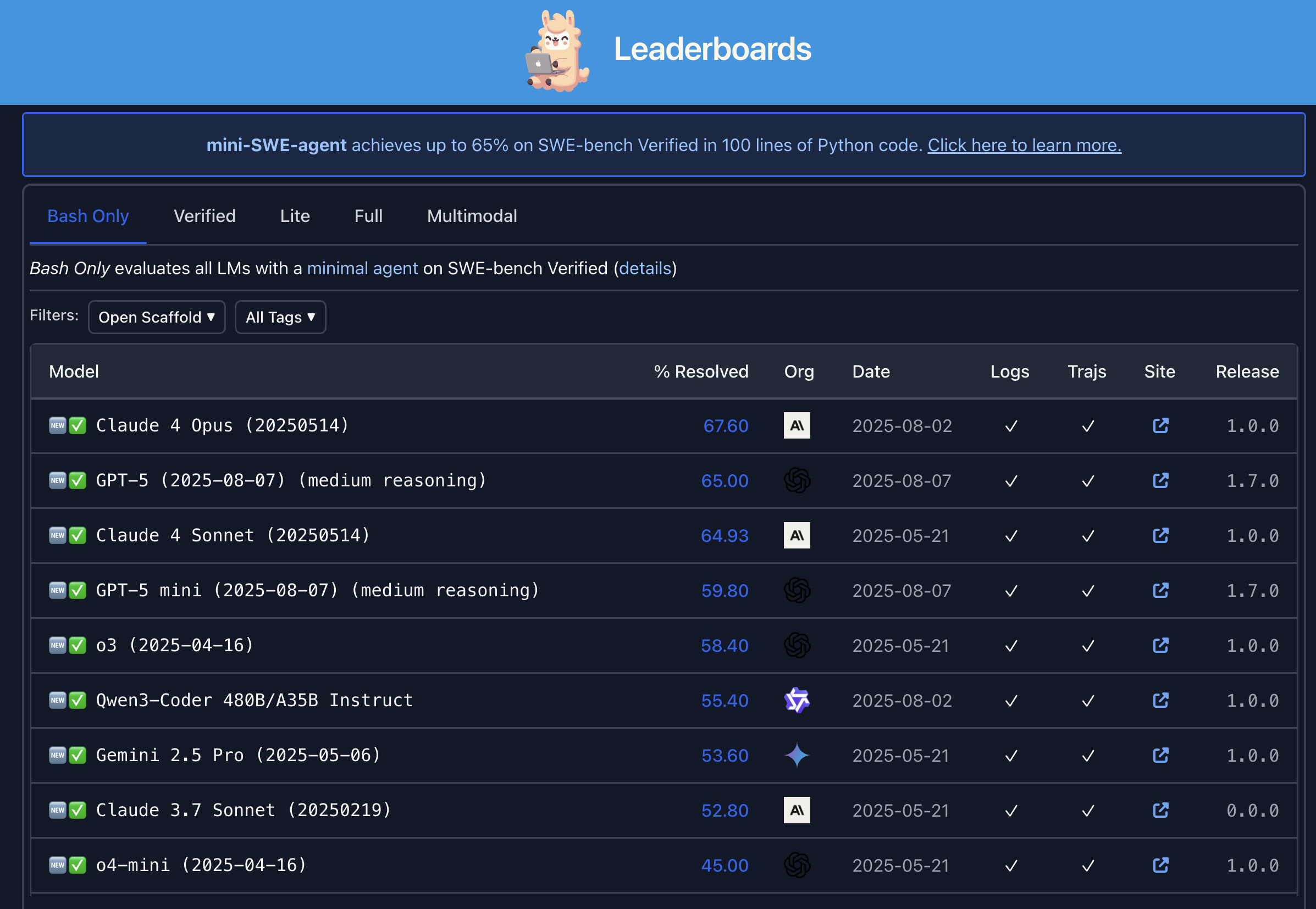Switch to the Bash Only tab
The height and width of the screenshot is (909, 1316).
pos(89,217)
